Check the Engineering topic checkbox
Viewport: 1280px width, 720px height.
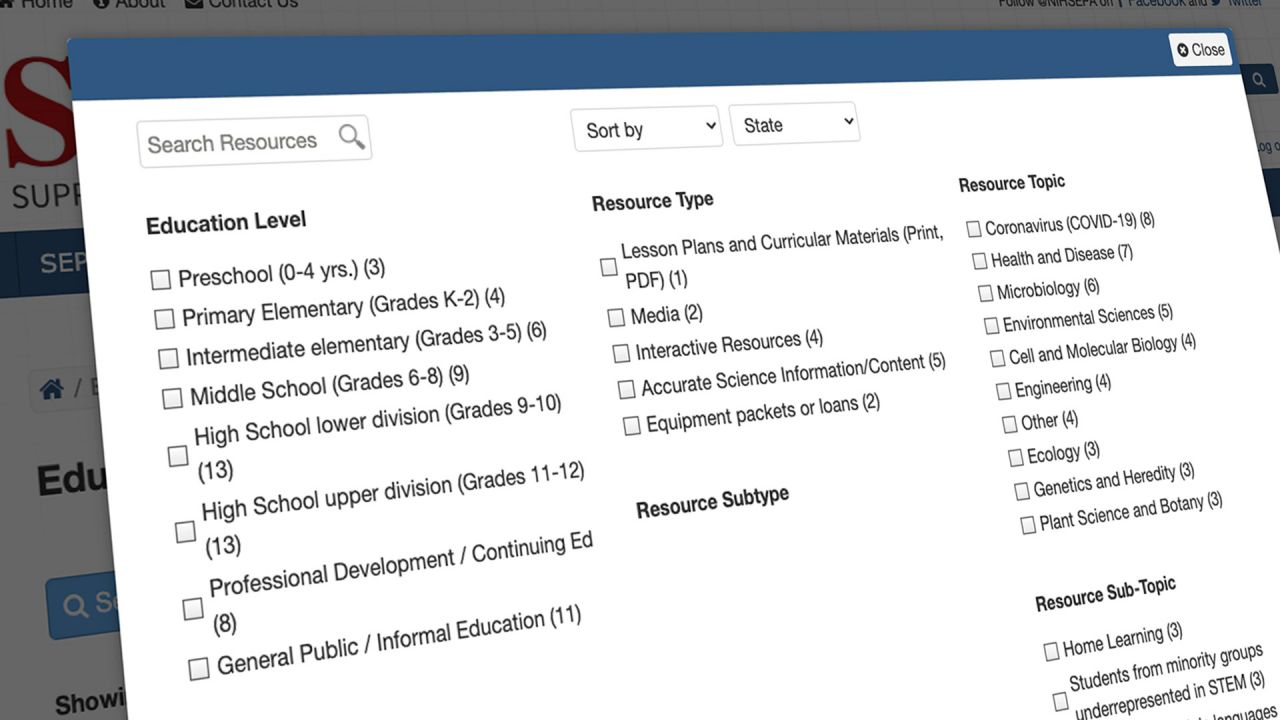point(1003,391)
